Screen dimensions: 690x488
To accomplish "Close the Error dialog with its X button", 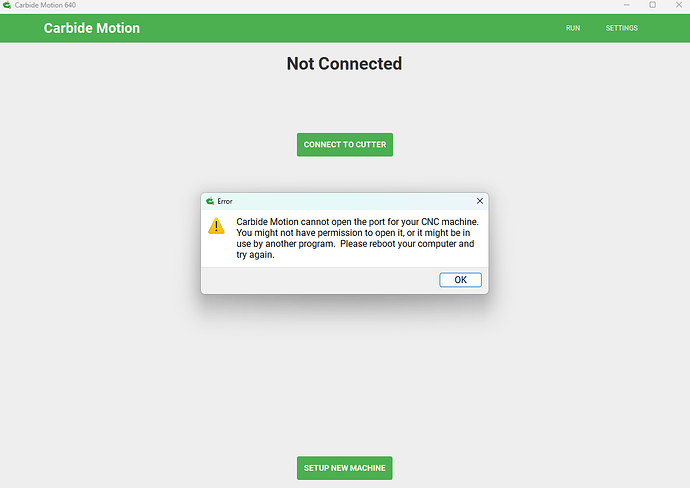I will [x=480, y=201].
